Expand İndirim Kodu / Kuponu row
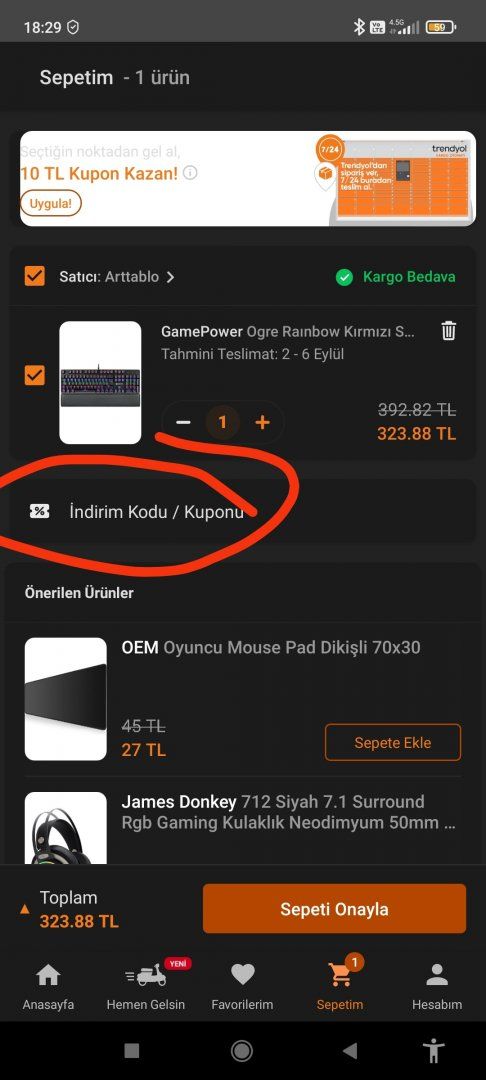This screenshot has width=486, height=1080. pyautogui.click(x=242, y=511)
